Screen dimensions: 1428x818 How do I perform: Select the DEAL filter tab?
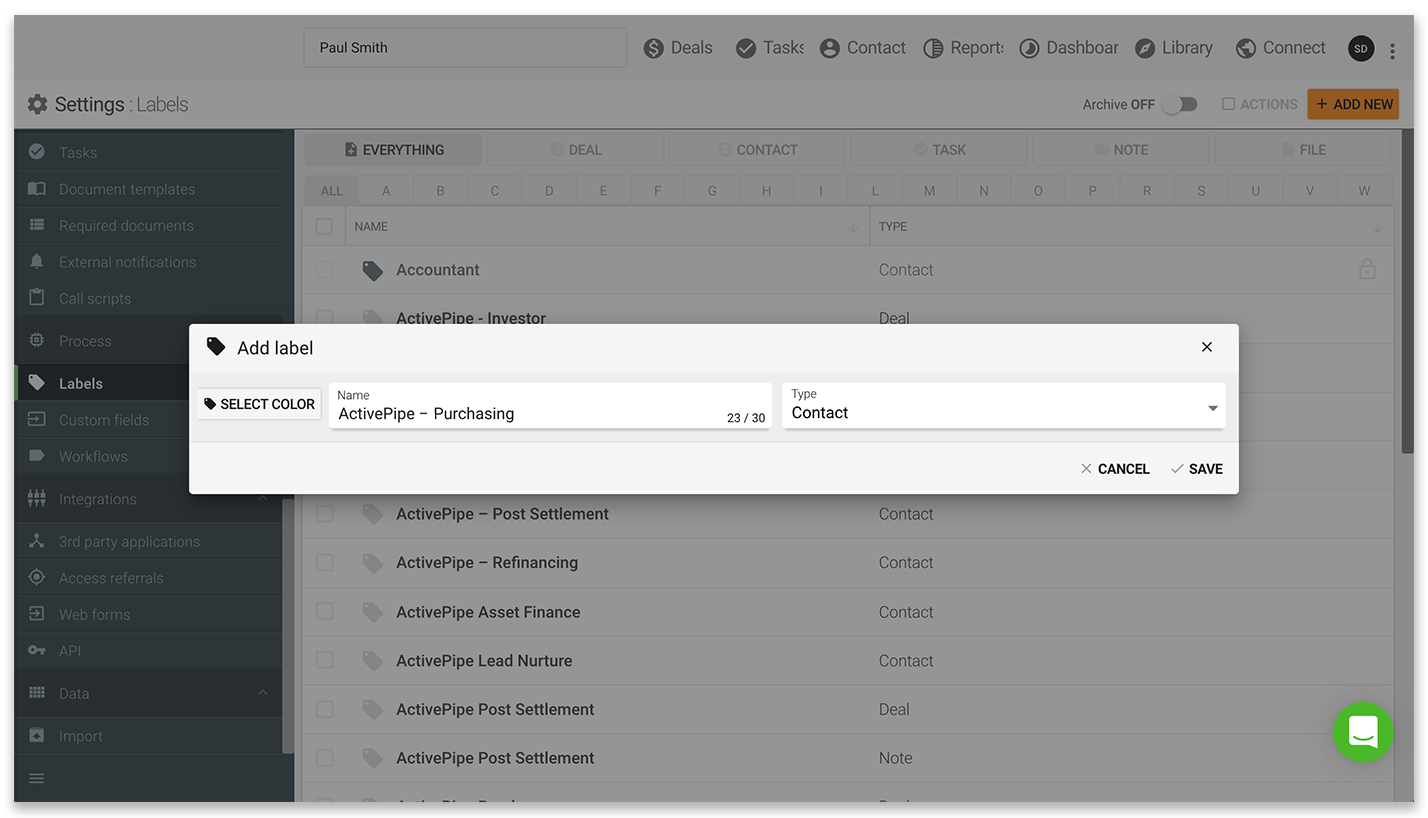point(575,150)
